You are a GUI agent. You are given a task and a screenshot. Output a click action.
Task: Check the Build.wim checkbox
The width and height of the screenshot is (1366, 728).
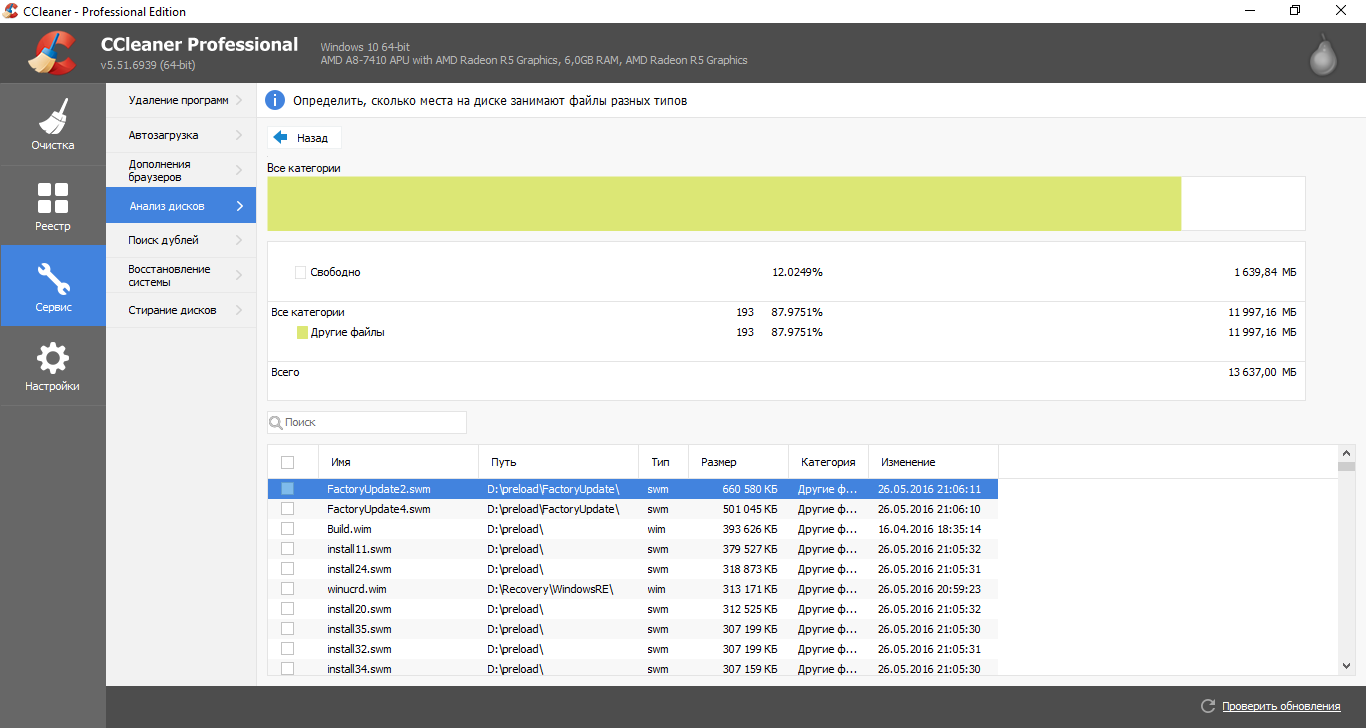(x=288, y=529)
